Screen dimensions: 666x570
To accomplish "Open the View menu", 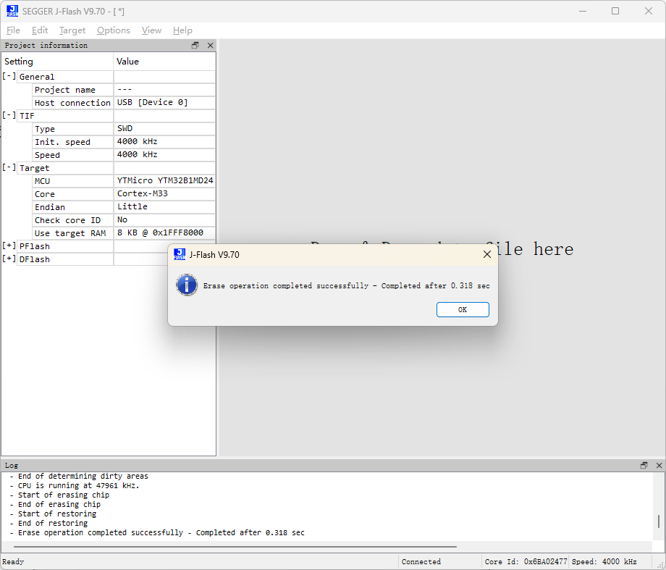I will coord(152,31).
